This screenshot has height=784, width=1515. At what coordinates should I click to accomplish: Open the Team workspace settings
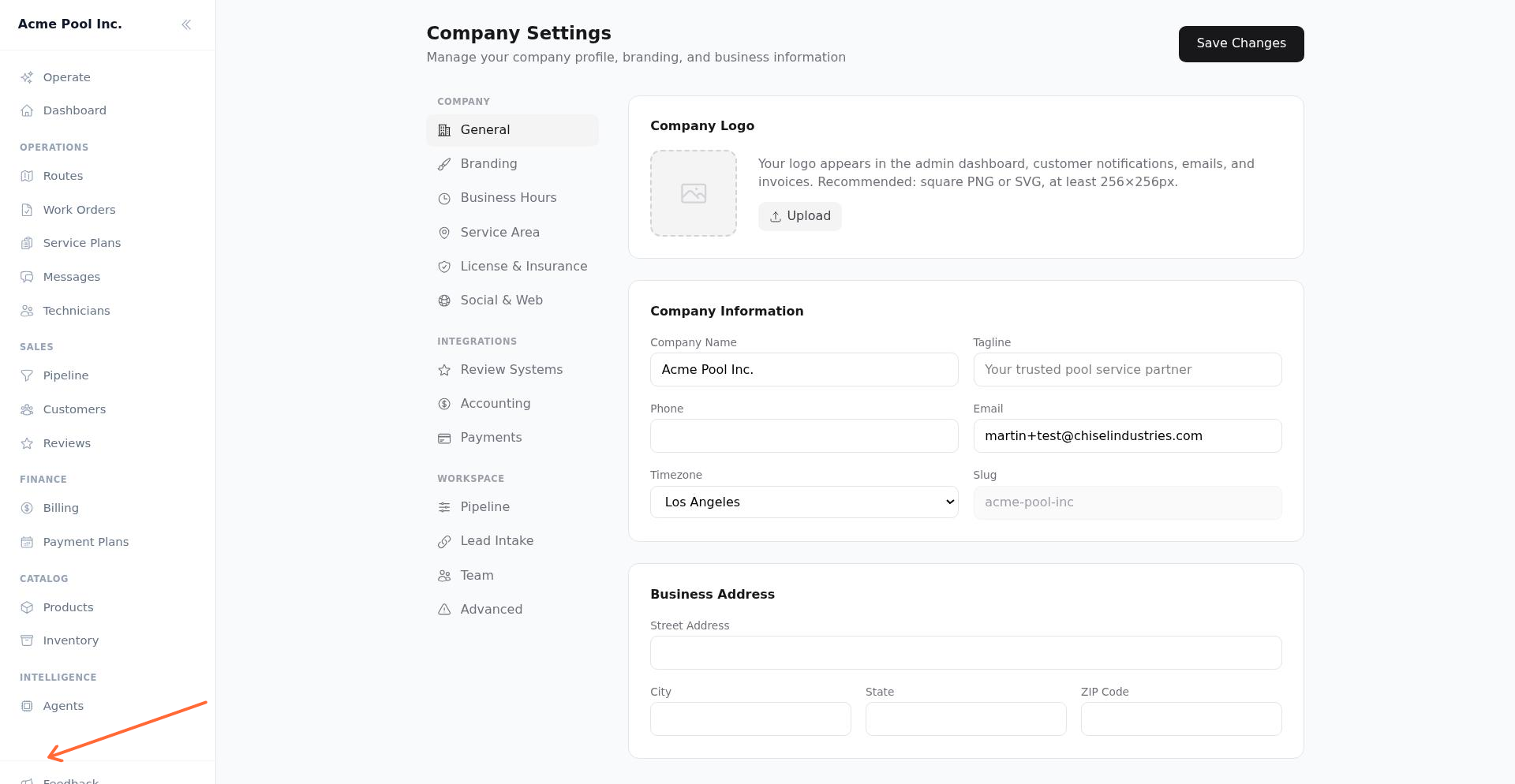pyautogui.click(x=512, y=576)
